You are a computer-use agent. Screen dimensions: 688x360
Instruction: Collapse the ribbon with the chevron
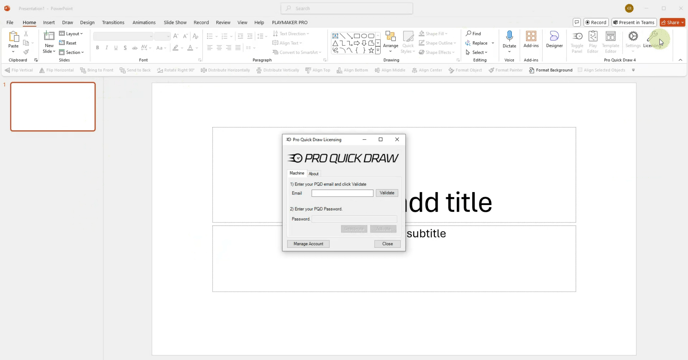(680, 60)
